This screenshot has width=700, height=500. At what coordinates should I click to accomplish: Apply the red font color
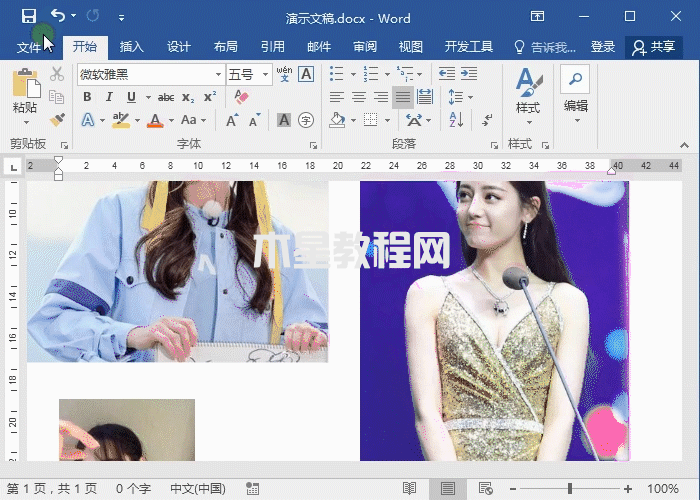(155, 120)
